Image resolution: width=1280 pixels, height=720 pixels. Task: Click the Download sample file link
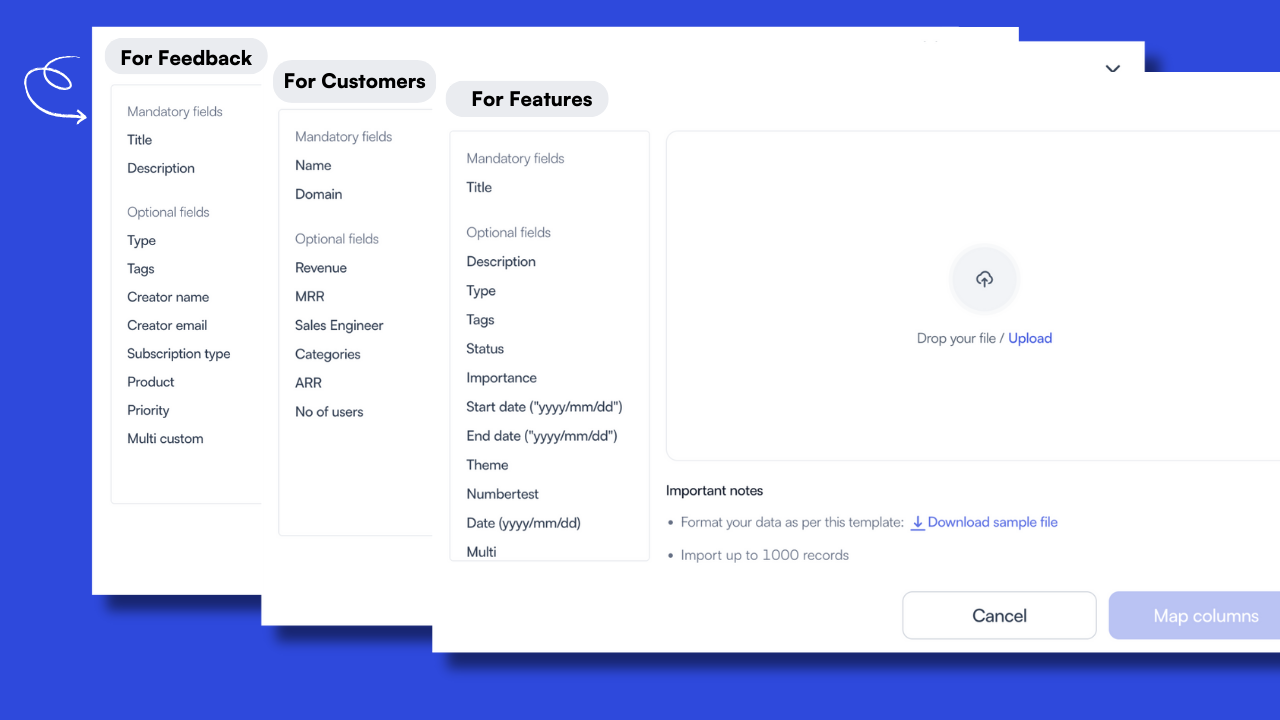pyautogui.click(x=992, y=522)
